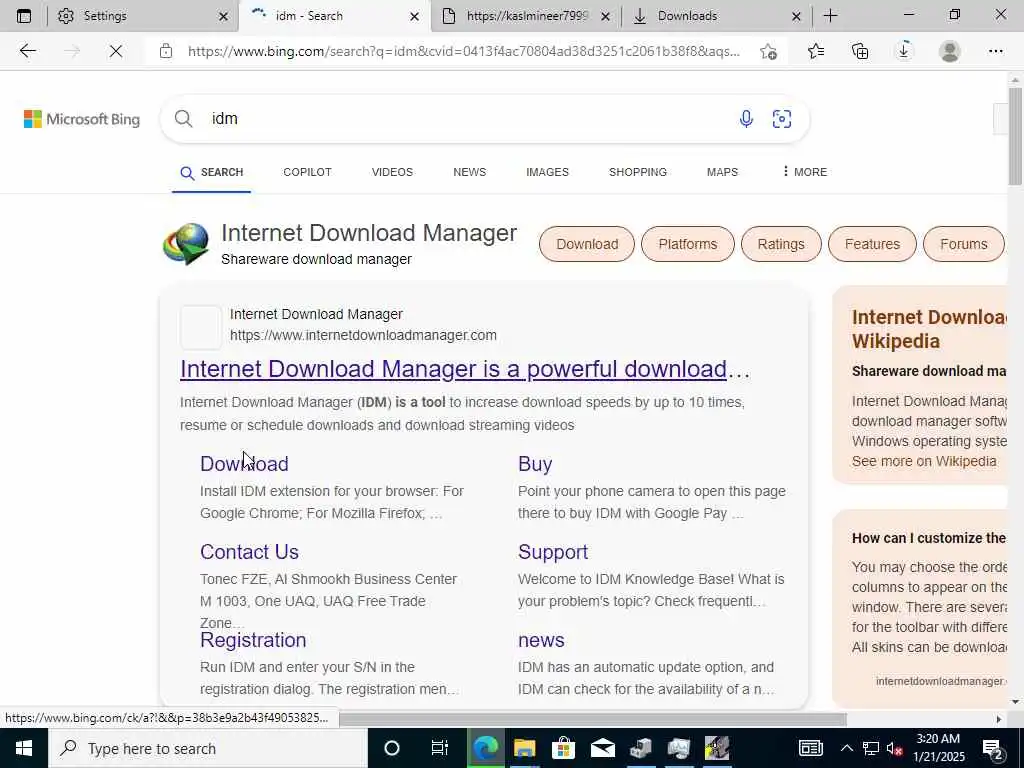Open the Registration sitelink
1024x768 pixels.
253,639
